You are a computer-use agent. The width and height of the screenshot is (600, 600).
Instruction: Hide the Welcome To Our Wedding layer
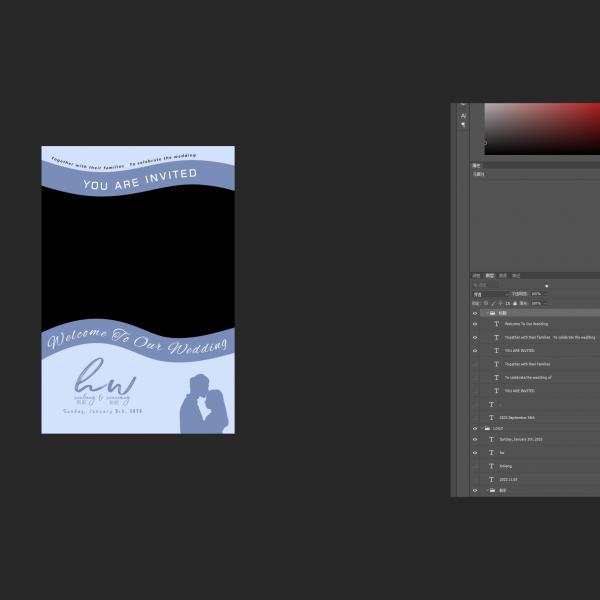475,324
